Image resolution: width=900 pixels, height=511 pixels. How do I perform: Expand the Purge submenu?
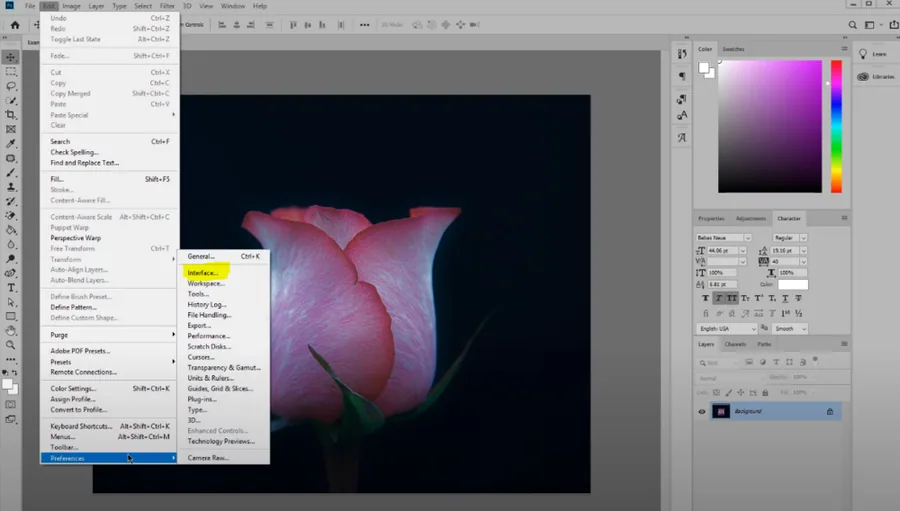[x=109, y=335]
